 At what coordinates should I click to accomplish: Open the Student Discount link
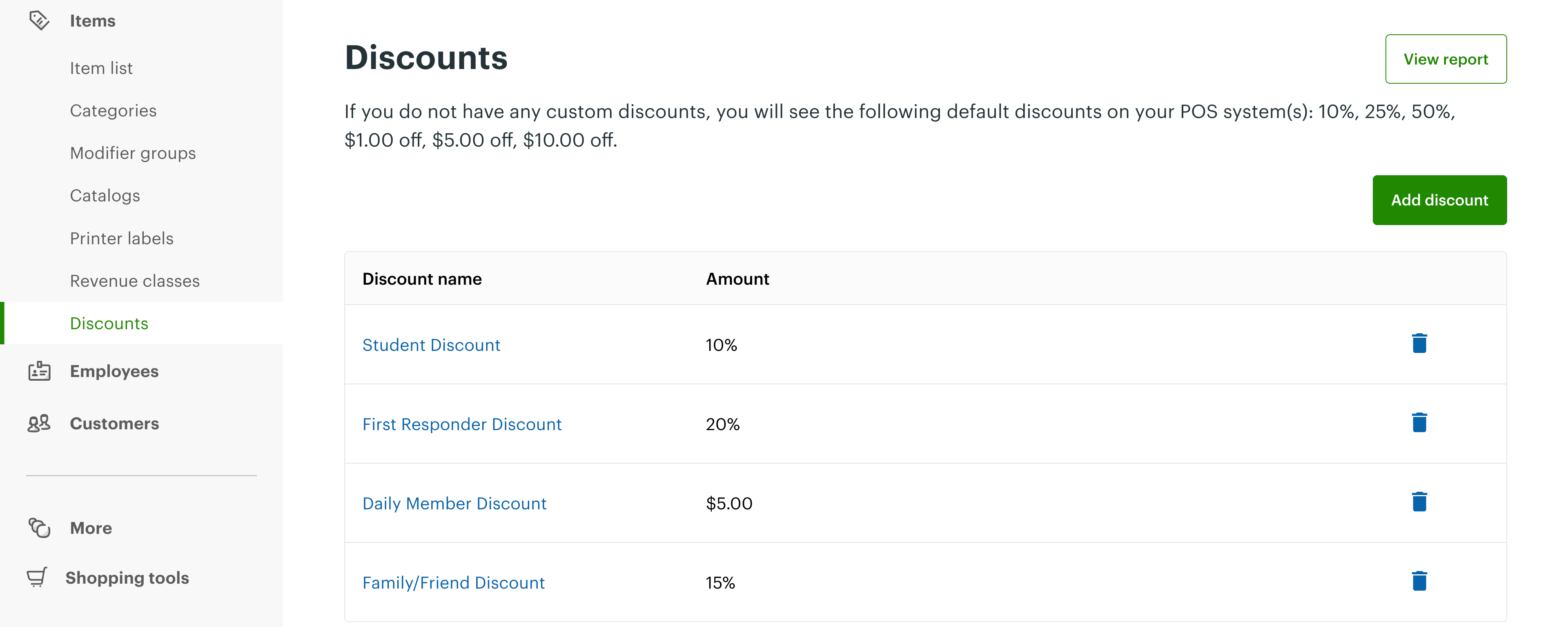(431, 345)
